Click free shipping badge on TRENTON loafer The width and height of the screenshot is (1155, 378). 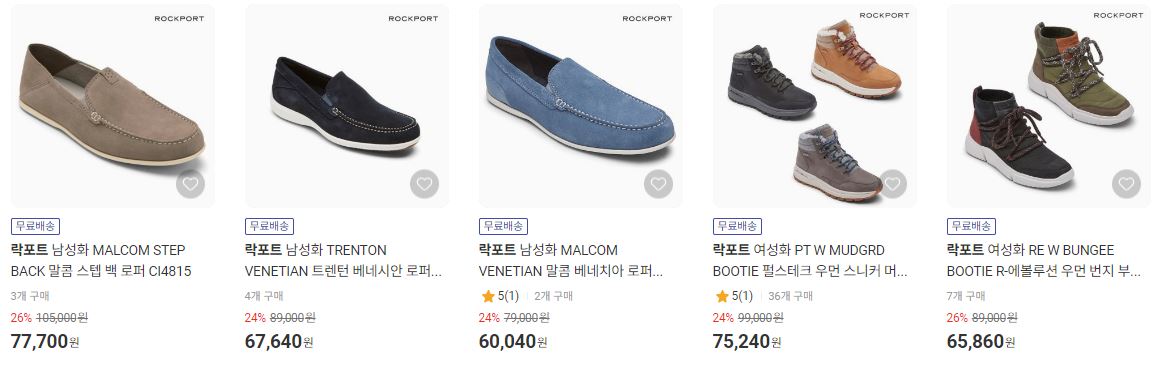270,226
